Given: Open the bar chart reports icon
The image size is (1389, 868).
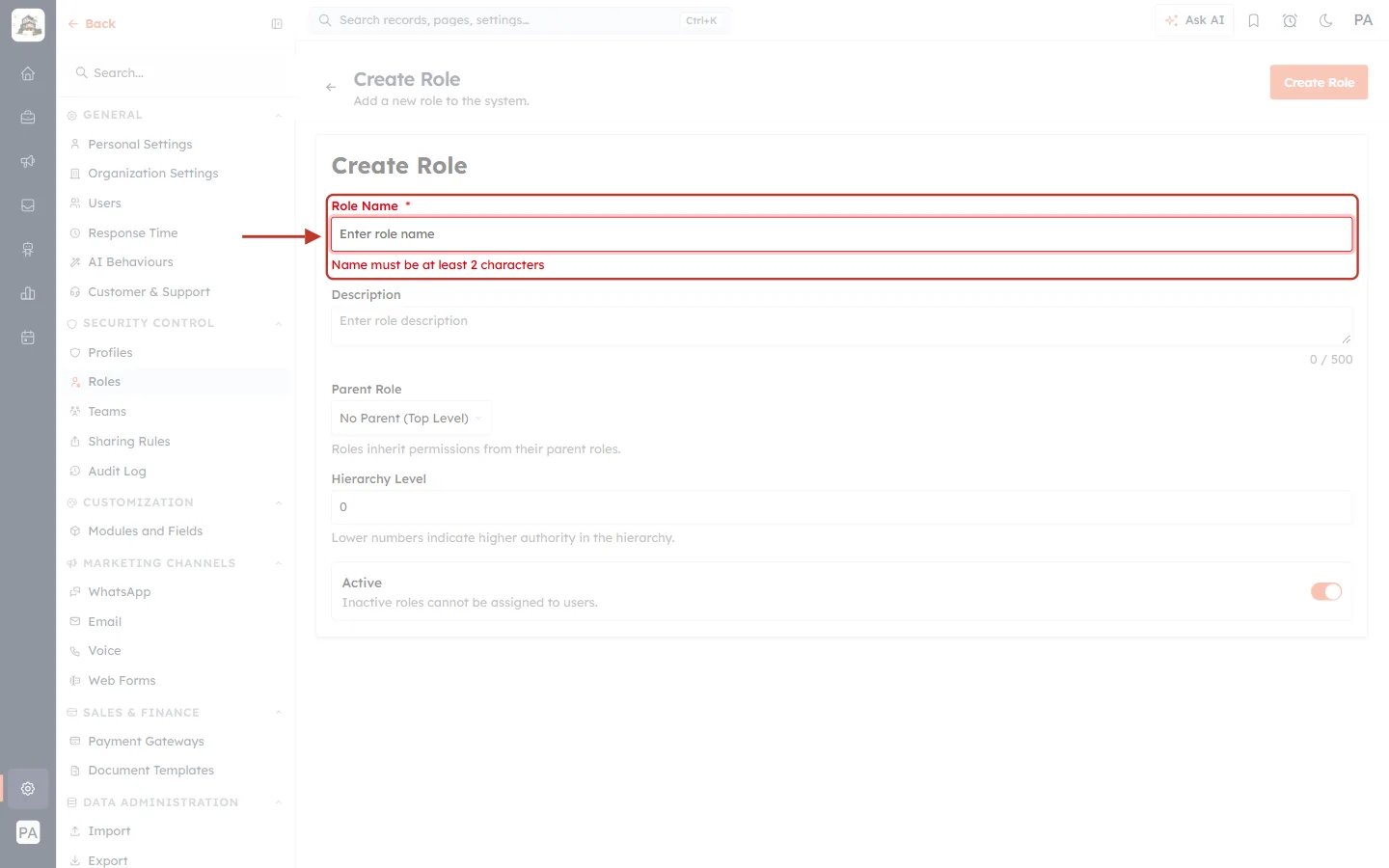Looking at the screenshot, I should coord(28,293).
